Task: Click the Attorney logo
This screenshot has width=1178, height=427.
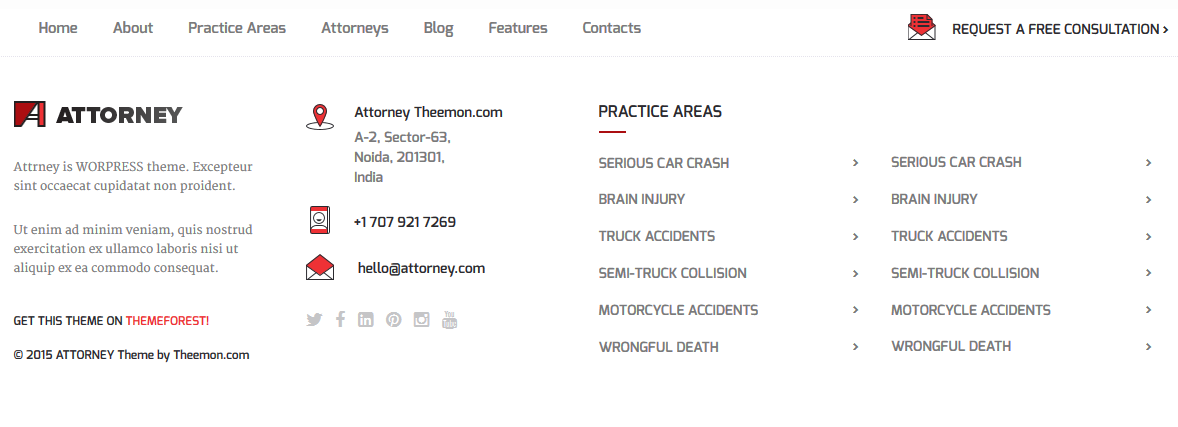Action: coord(98,114)
